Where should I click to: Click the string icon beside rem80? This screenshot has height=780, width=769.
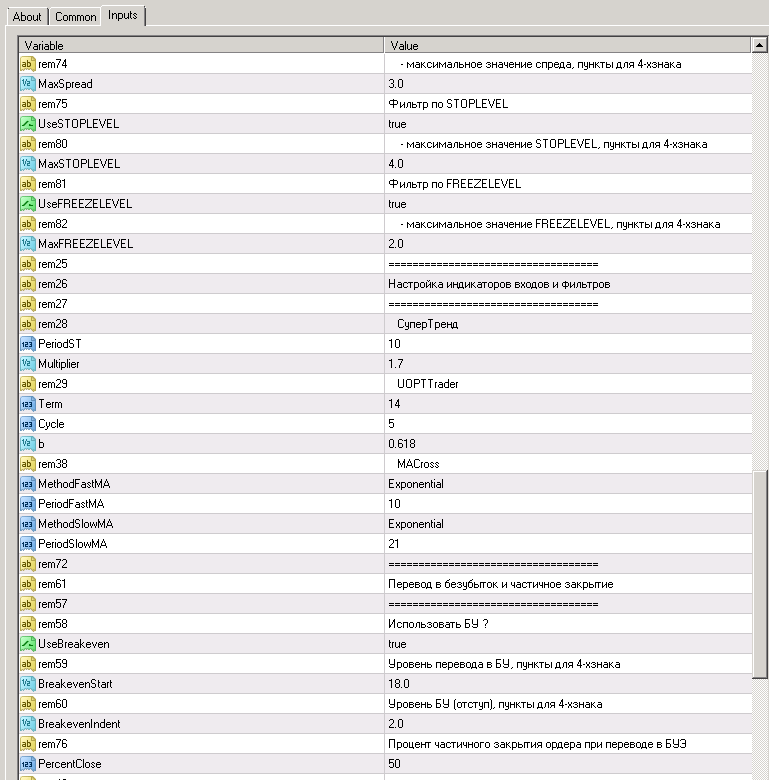point(28,144)
